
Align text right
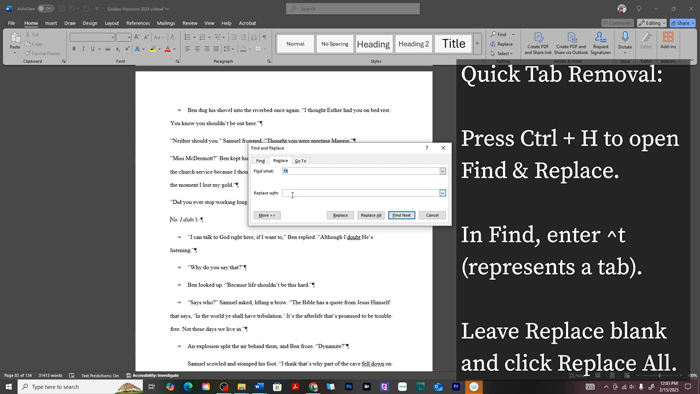206,49
